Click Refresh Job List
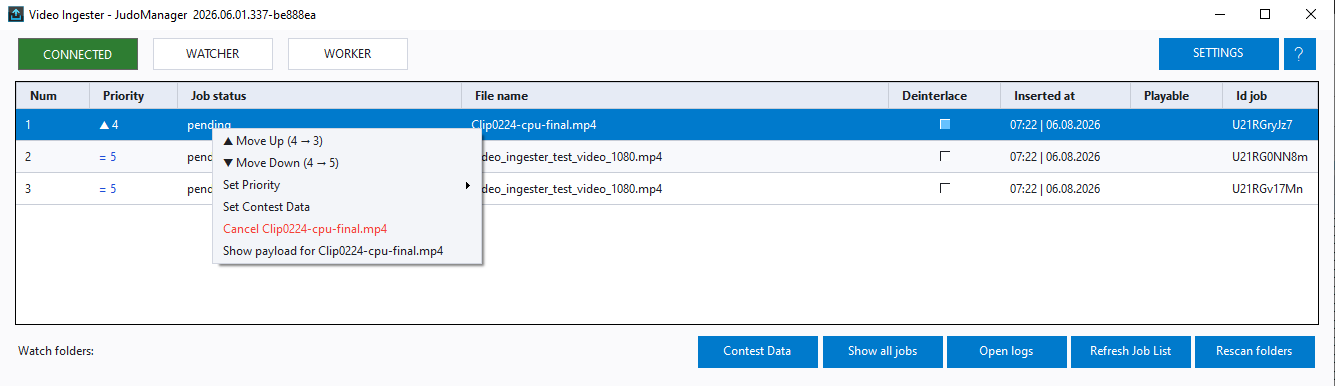Viewport: 1335px width, 386px height. click(1130, 351)
